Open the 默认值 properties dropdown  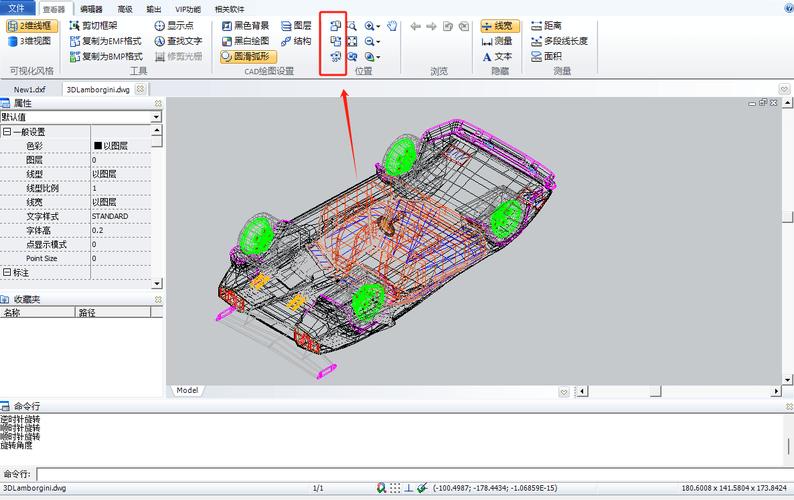click(x=156, y=117)
